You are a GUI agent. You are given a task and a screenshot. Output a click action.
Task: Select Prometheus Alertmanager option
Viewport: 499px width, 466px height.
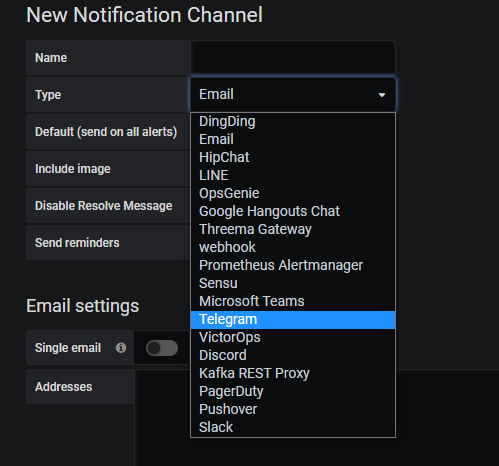[x=293, y=265]
